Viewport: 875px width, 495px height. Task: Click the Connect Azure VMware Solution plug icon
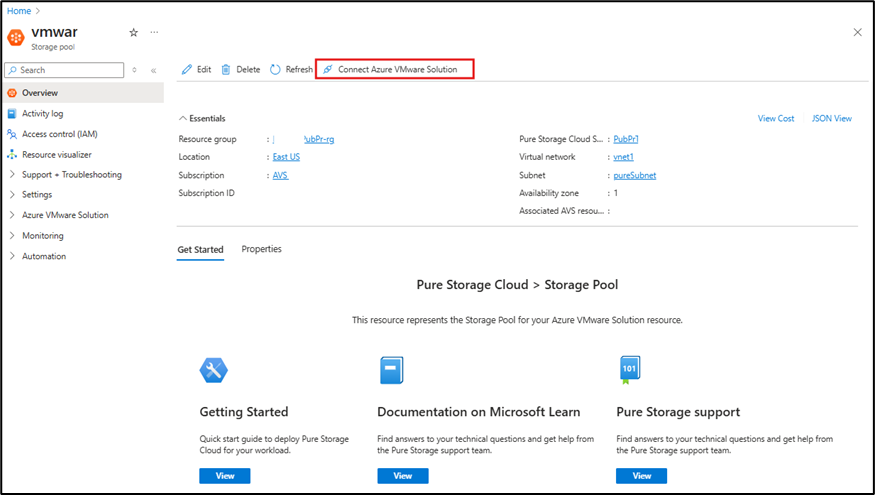point(328,70)
